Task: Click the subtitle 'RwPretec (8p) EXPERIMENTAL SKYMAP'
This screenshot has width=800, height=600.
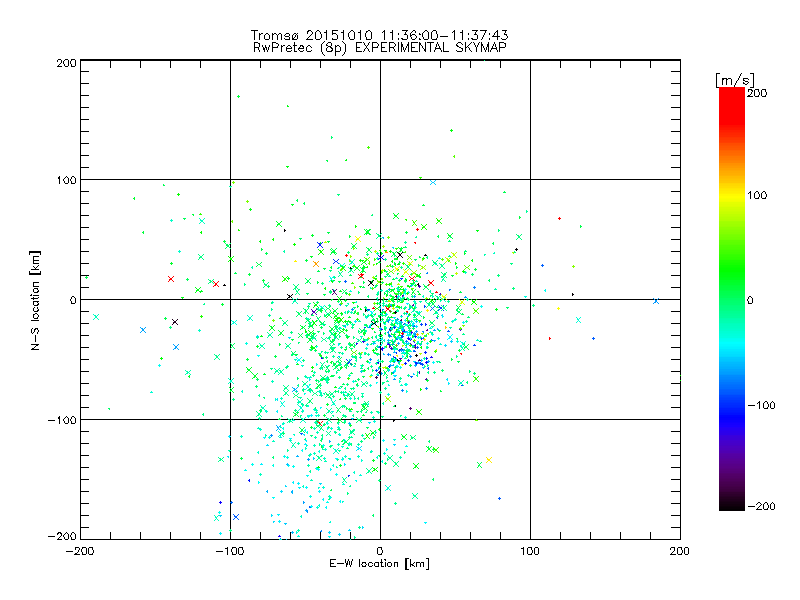Action: 380,48
